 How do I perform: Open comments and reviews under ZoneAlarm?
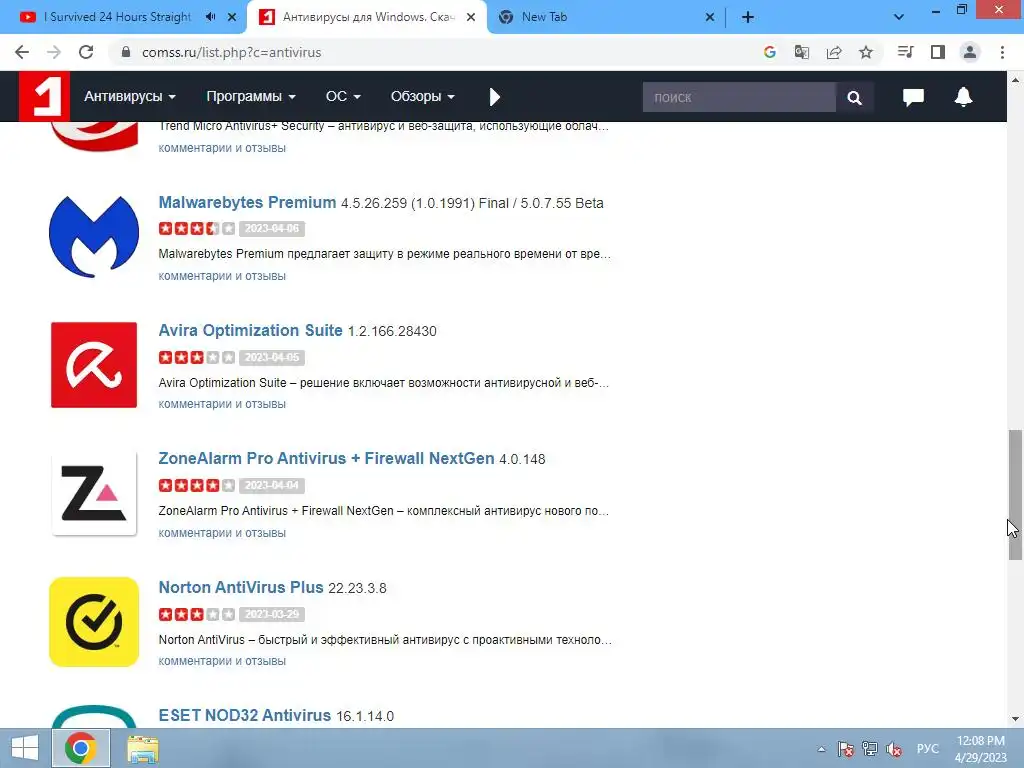tap(222, 533)
